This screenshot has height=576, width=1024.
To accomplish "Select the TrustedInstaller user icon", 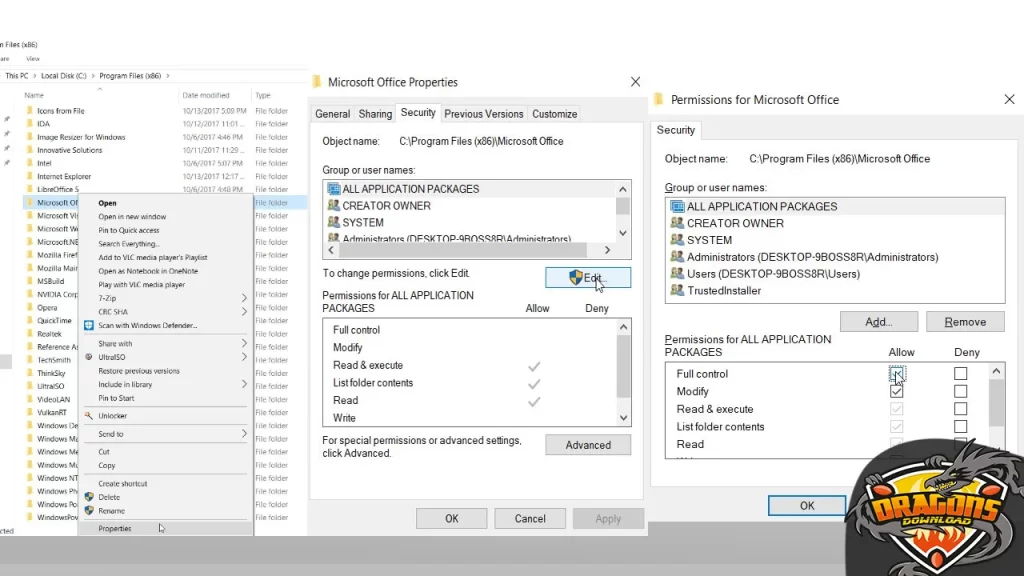I will click(x=677, y=291).
